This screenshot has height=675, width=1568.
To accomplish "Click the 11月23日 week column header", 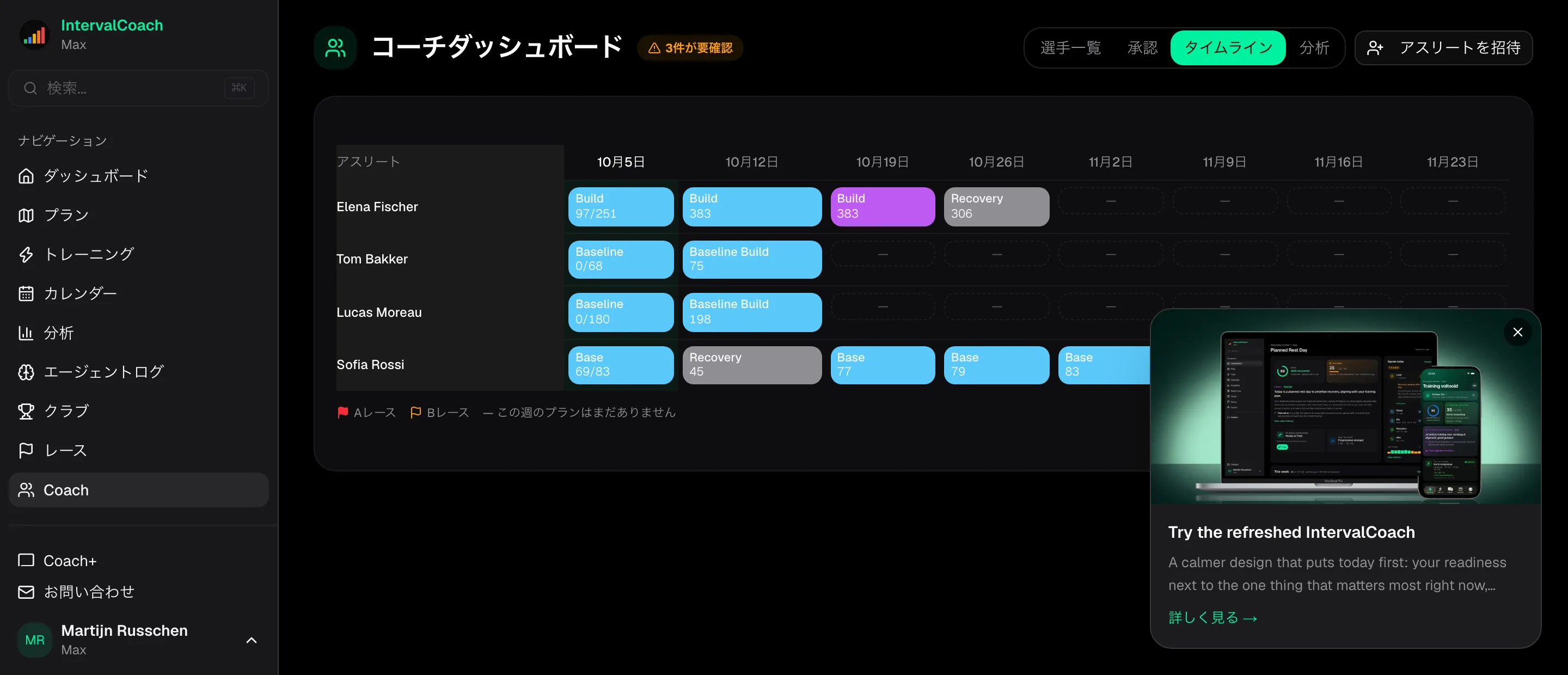I will pos(1453,162).
